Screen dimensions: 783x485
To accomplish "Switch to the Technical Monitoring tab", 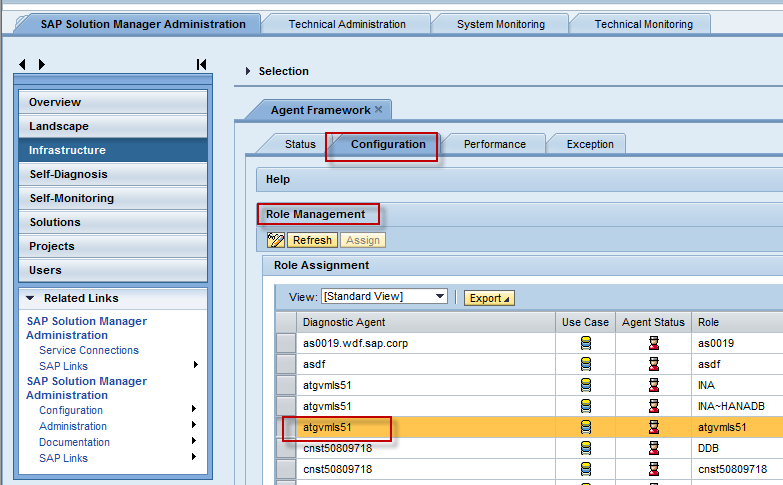I will pos(644,24).
